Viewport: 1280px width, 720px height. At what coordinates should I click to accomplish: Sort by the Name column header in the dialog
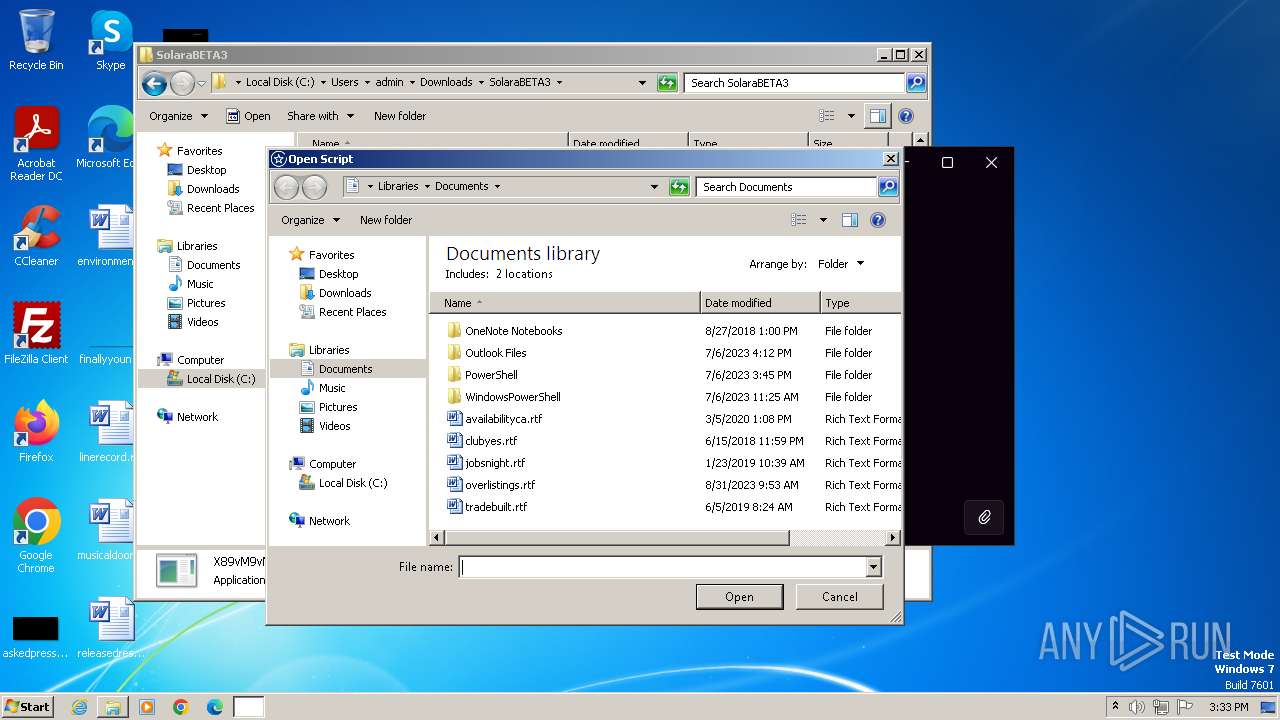pyautogui.click(x=565, y=303)
